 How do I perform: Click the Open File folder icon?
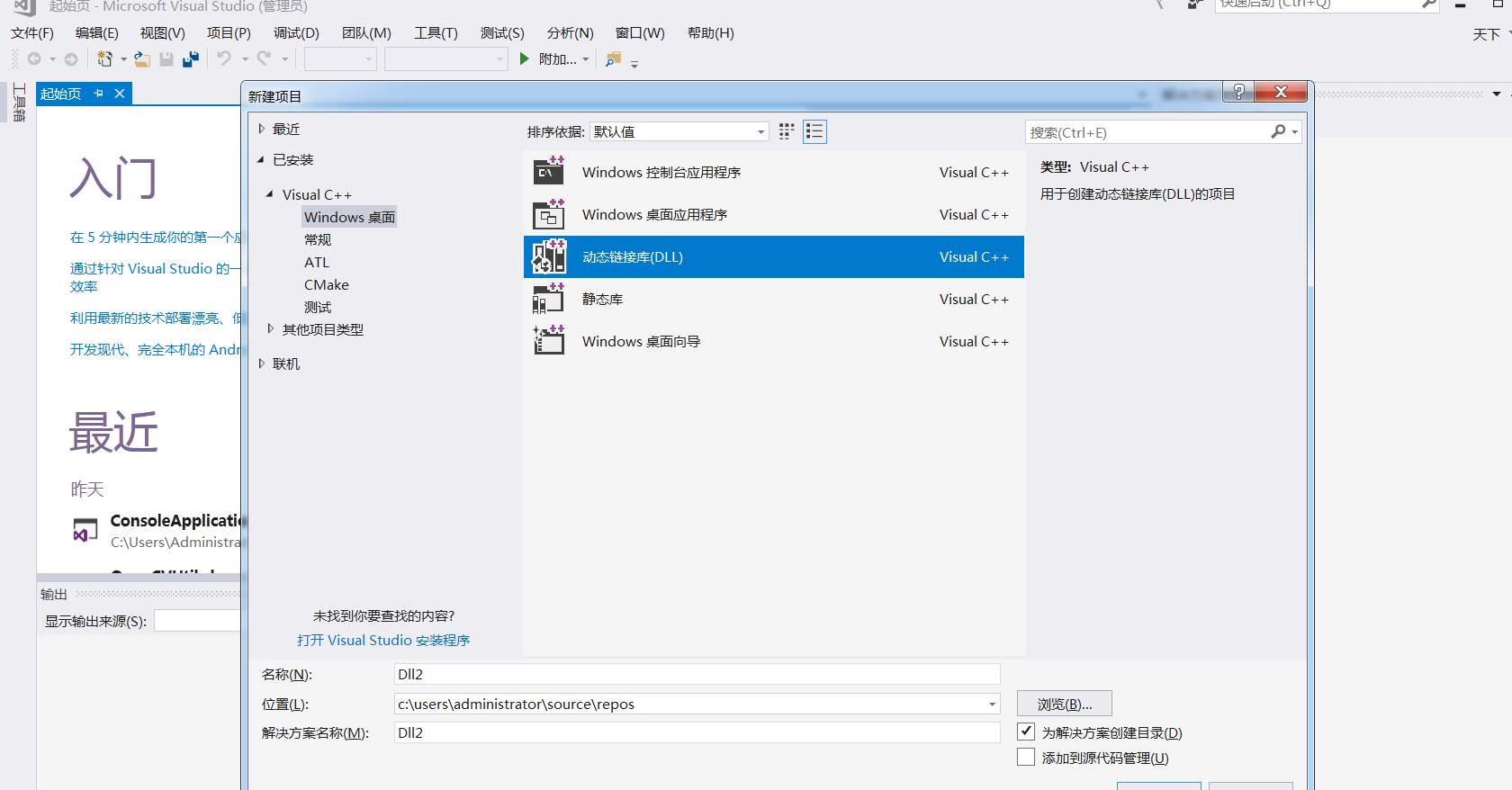pos(142,59)
